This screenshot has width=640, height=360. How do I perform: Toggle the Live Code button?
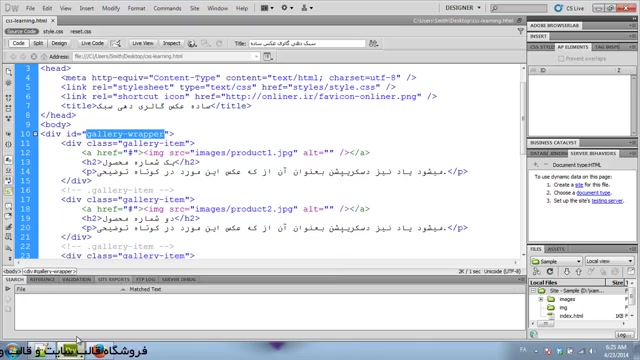92,43
